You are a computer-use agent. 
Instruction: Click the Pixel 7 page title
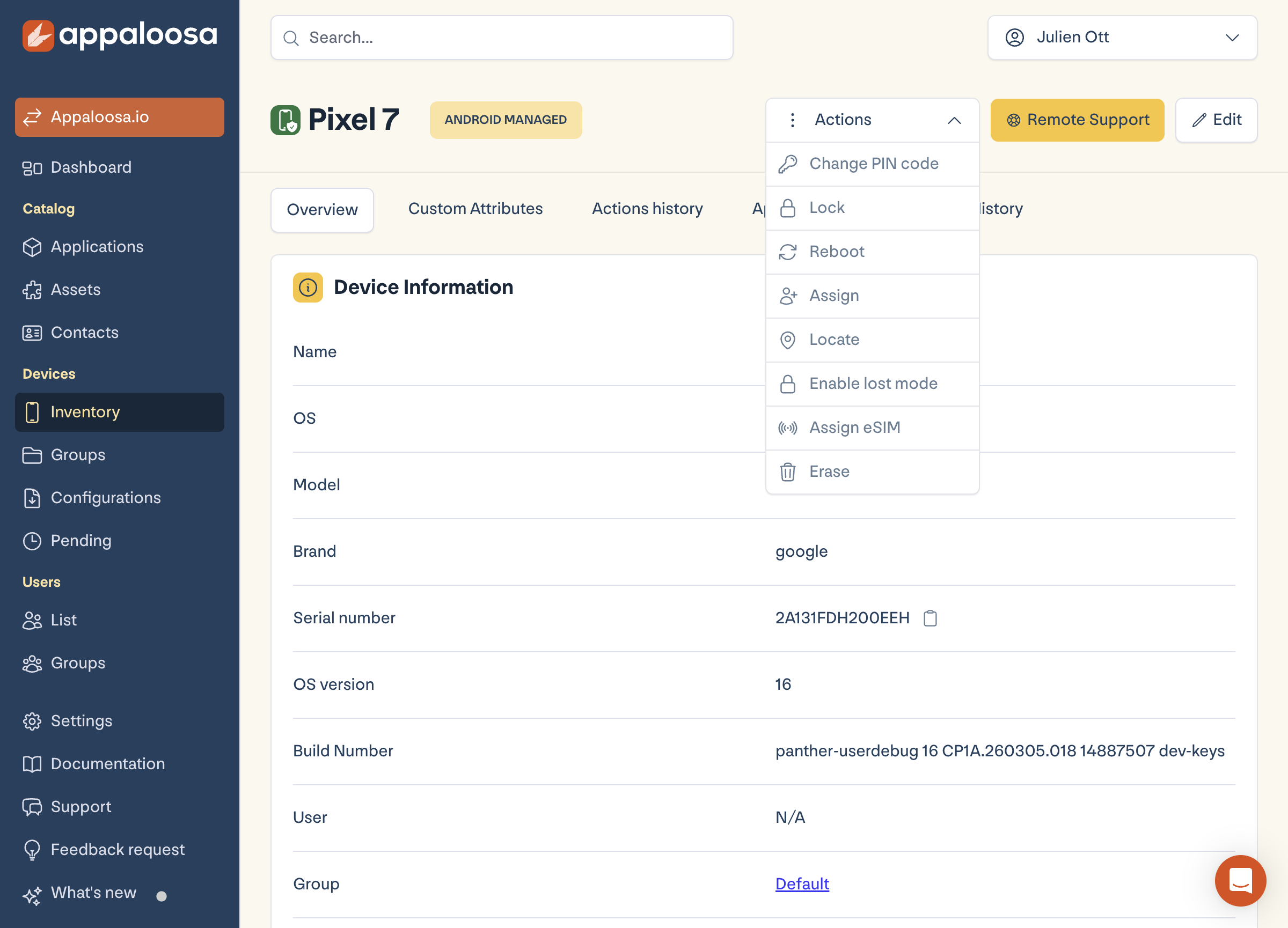(353, 120)
